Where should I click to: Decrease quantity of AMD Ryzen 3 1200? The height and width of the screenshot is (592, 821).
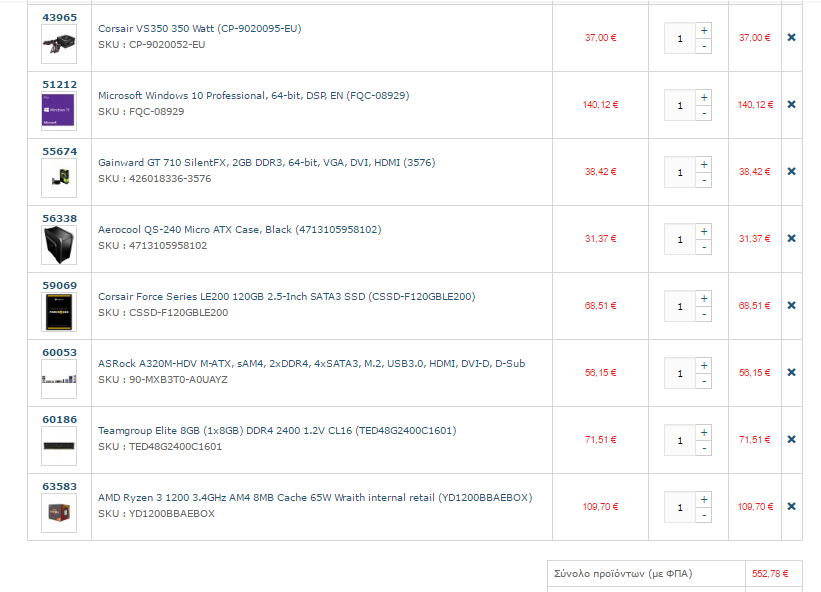click(x=704, y=515)
